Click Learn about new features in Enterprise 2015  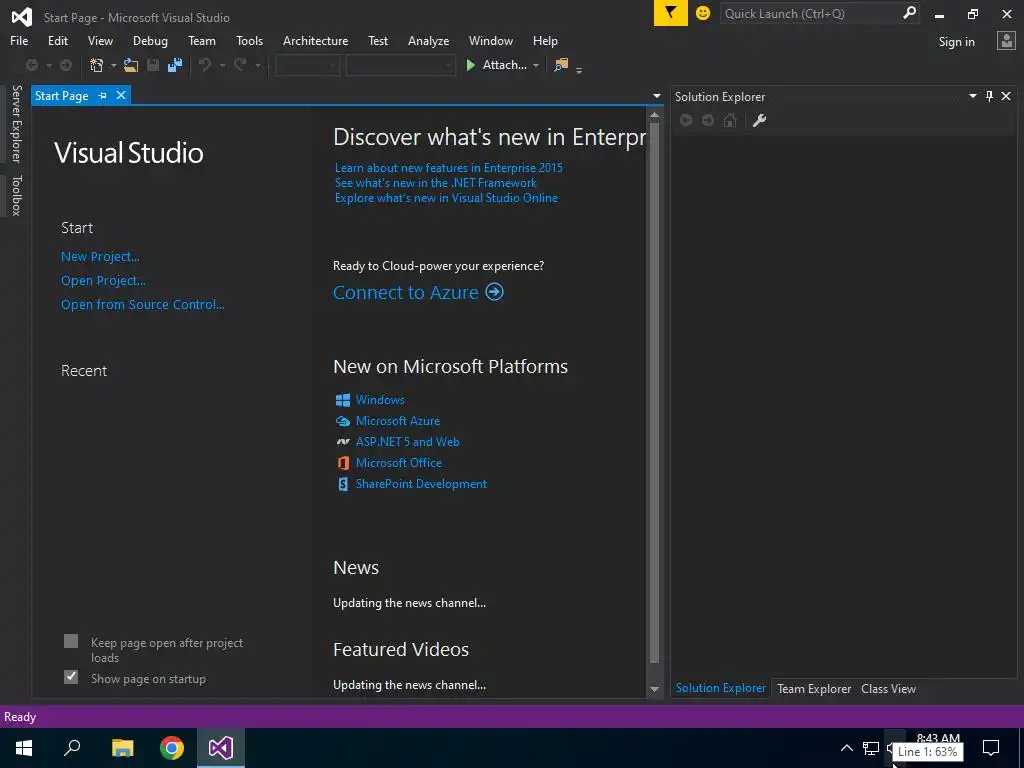tap(449, 168)
